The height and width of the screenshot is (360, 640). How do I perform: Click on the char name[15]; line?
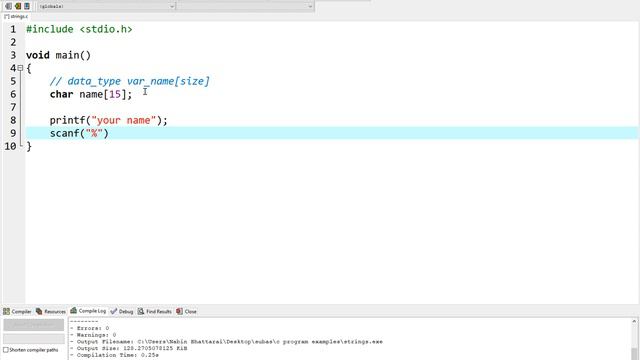click(91, 94)
